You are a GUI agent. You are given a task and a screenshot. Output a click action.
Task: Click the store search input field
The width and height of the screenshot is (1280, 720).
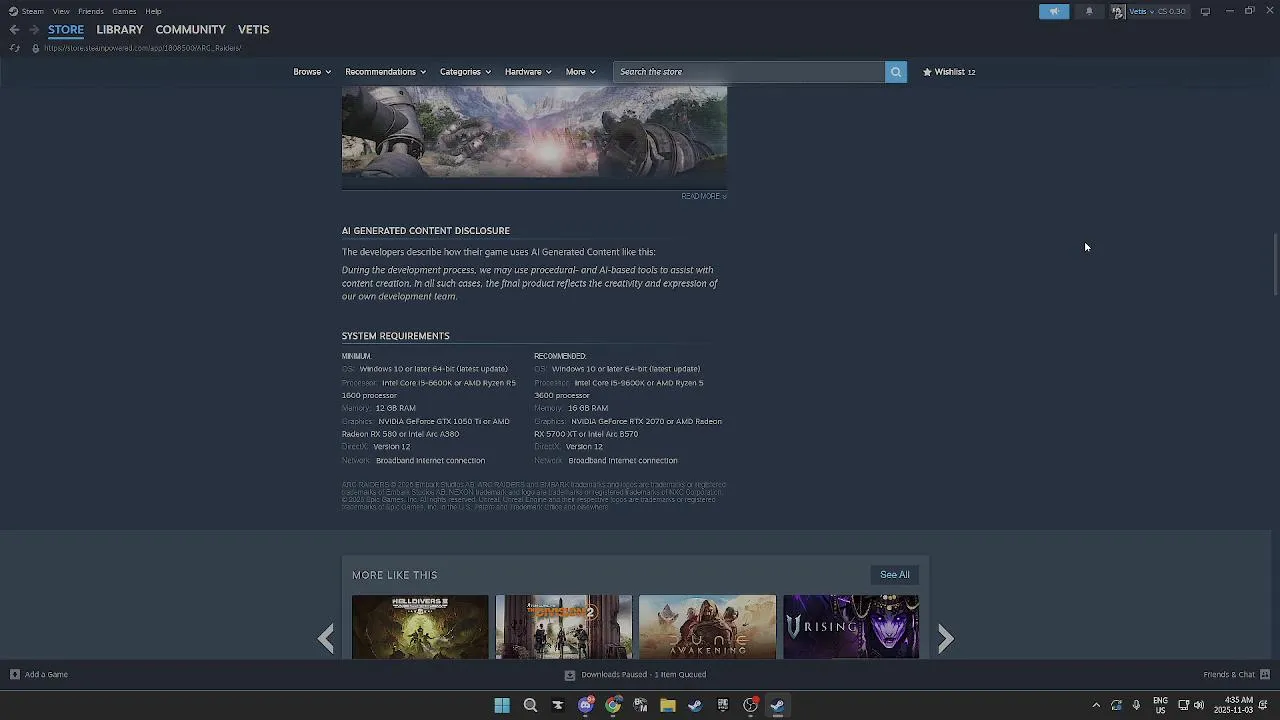coord(749,72)
